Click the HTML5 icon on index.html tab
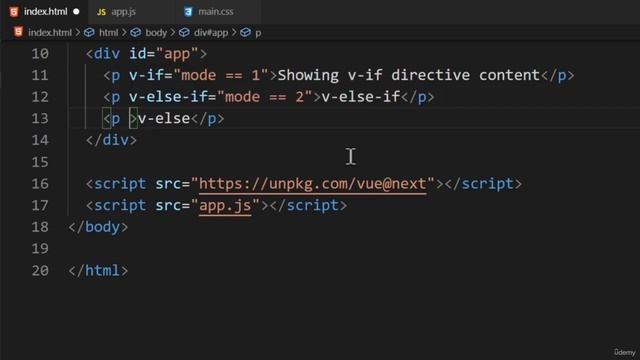 click(14, 12)
